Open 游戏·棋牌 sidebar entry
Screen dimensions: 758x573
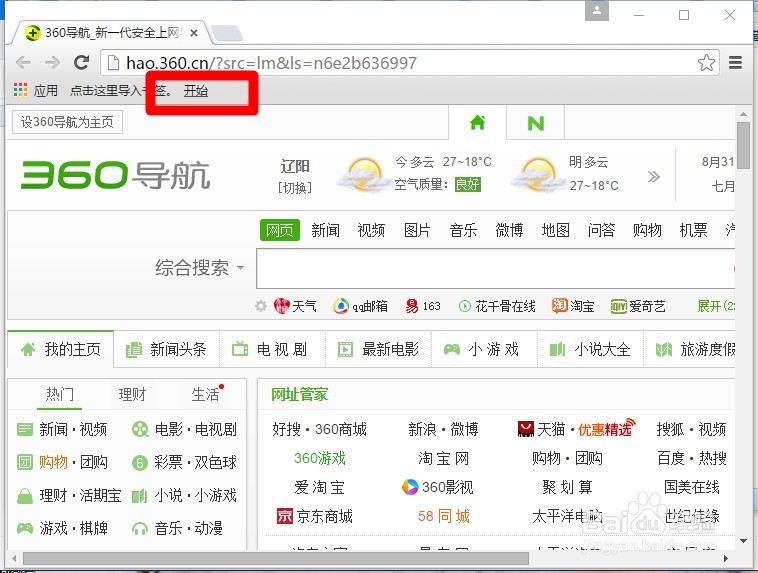pyautogui.click(x=62, y=528)
